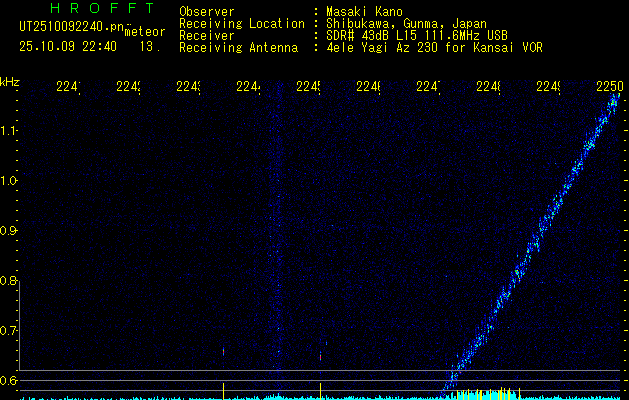Select the 0.9 frequency tick label
Screen dimensions: 629x400
(x=9, y=230)
